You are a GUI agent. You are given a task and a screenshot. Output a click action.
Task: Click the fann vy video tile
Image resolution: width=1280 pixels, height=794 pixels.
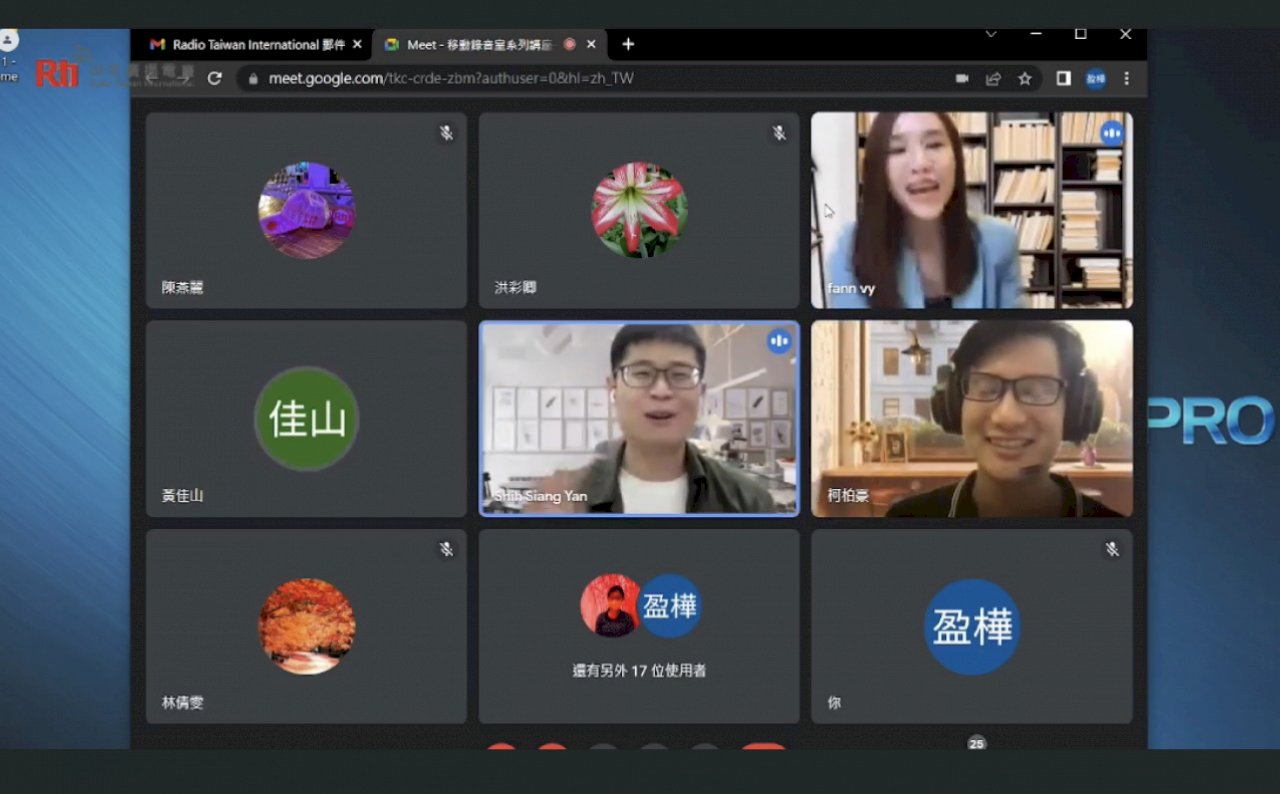[972, 210]
